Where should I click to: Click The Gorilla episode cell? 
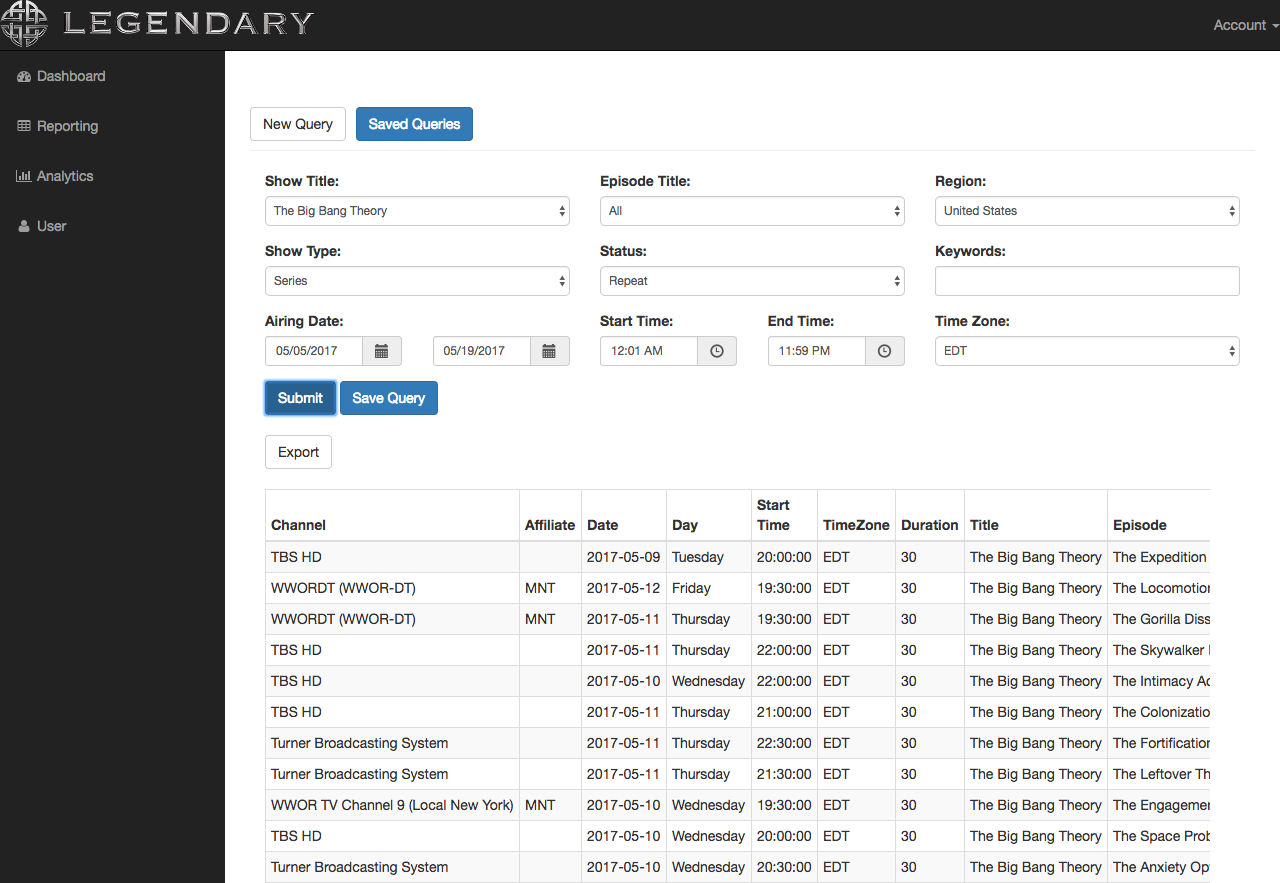[x=1159, y=619]
